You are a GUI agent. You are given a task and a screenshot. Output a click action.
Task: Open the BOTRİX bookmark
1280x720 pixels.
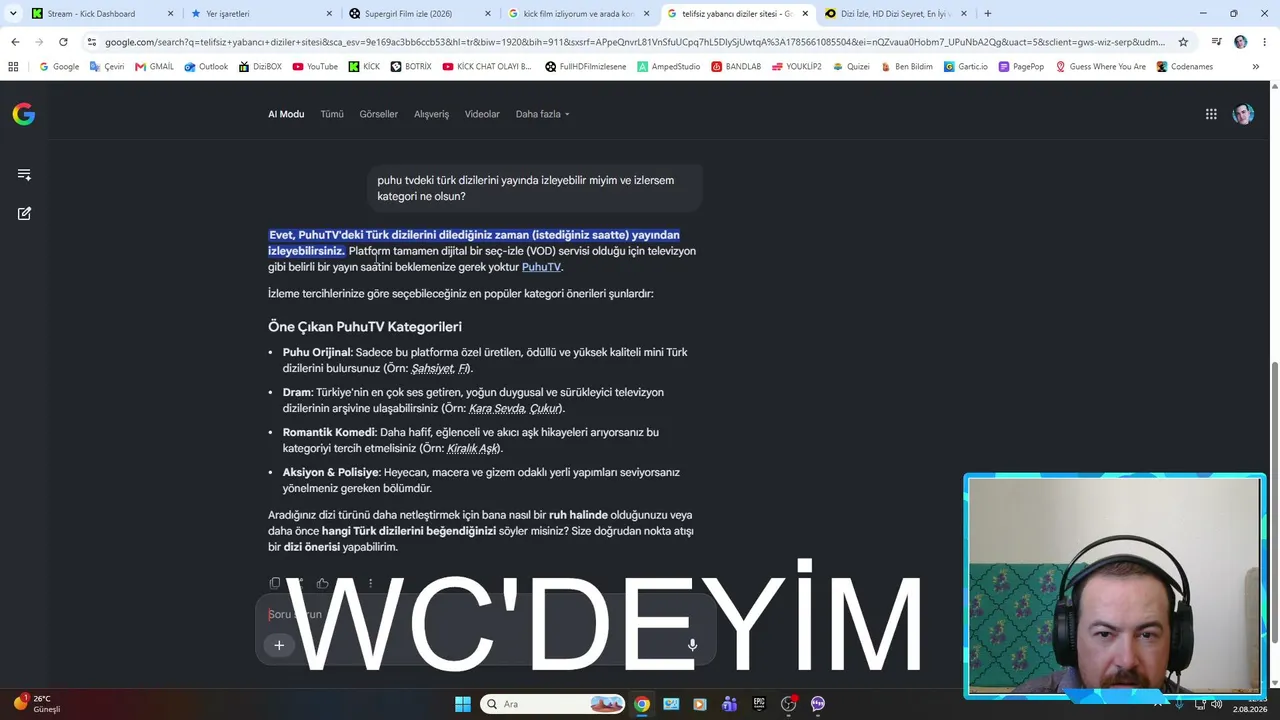tap(411, 67)
